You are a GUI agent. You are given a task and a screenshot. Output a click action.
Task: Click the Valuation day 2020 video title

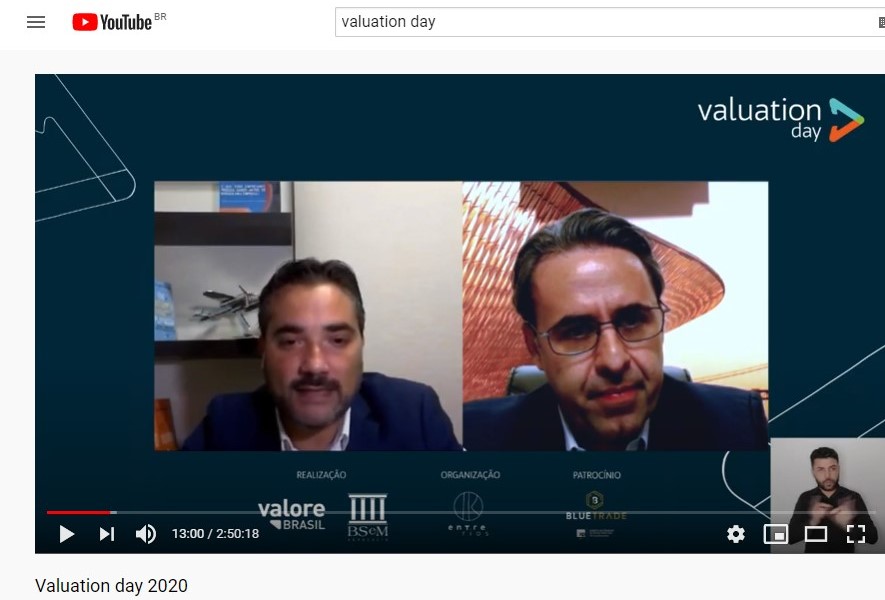[111, 586]
